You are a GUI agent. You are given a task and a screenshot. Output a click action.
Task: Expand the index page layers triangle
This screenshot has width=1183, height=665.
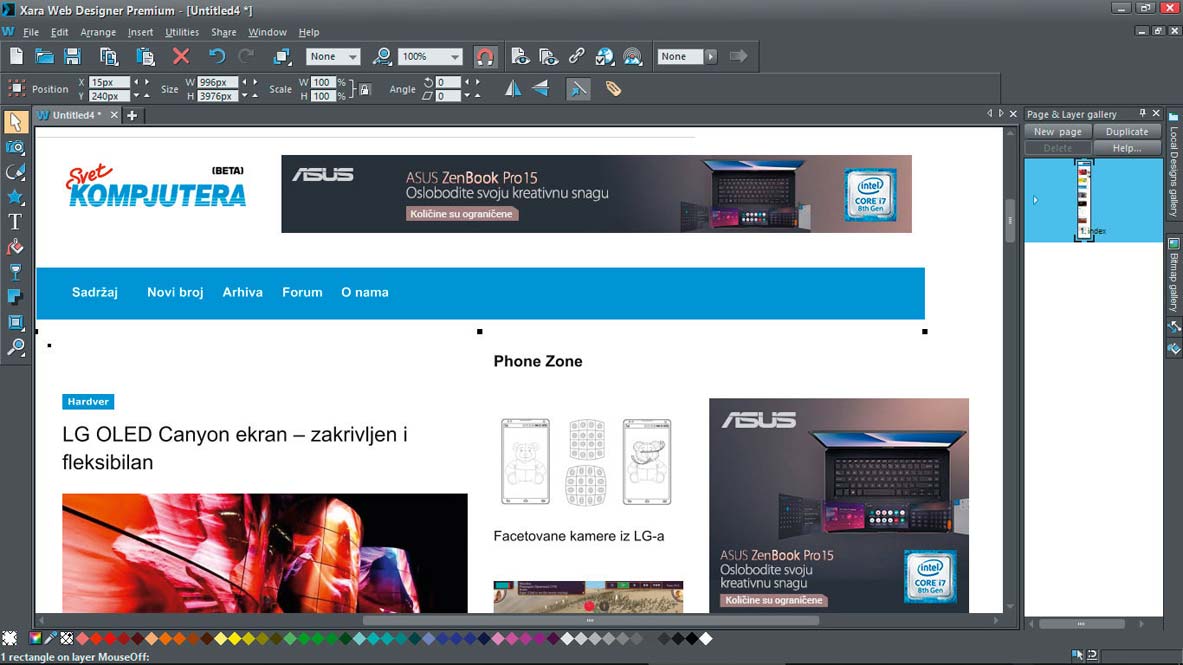[x=1036, y=200]
